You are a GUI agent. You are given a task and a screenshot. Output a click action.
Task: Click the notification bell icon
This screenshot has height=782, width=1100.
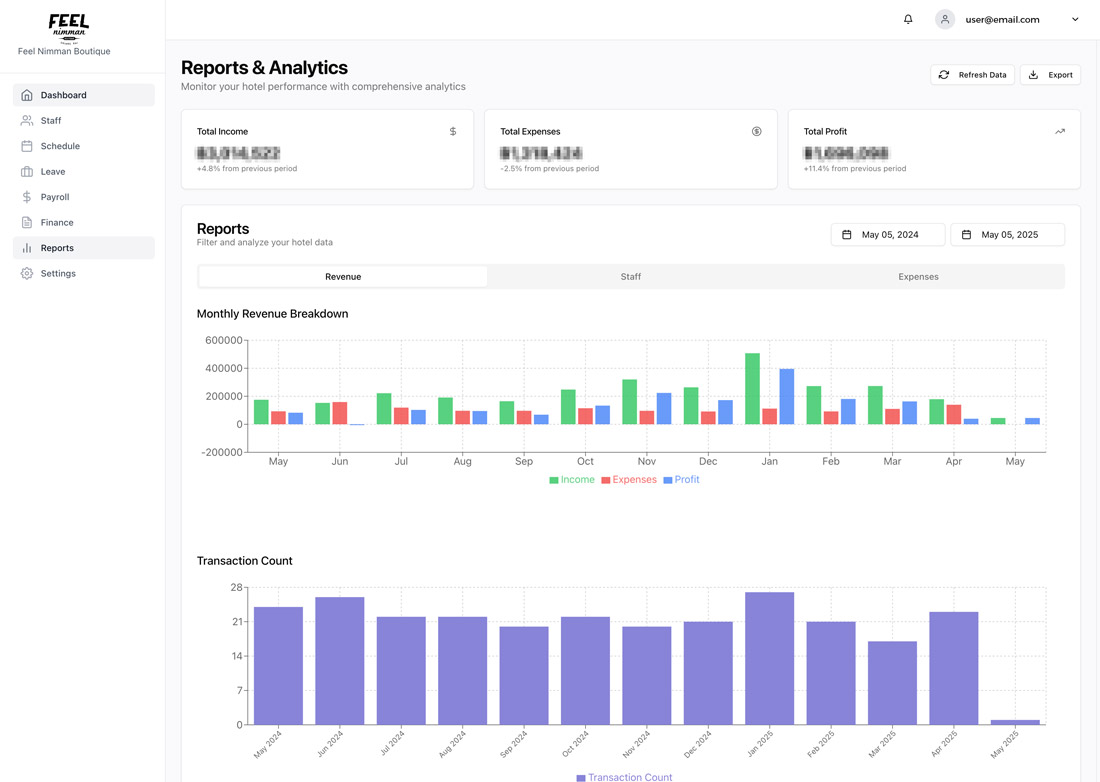coord(908,18)
